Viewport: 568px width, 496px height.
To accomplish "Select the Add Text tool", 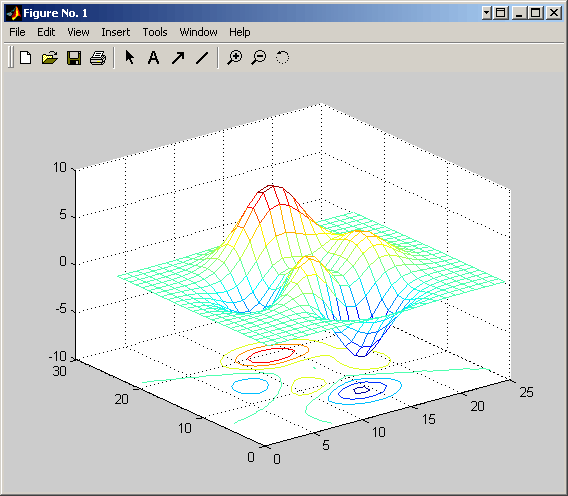I will coord(154,58).
